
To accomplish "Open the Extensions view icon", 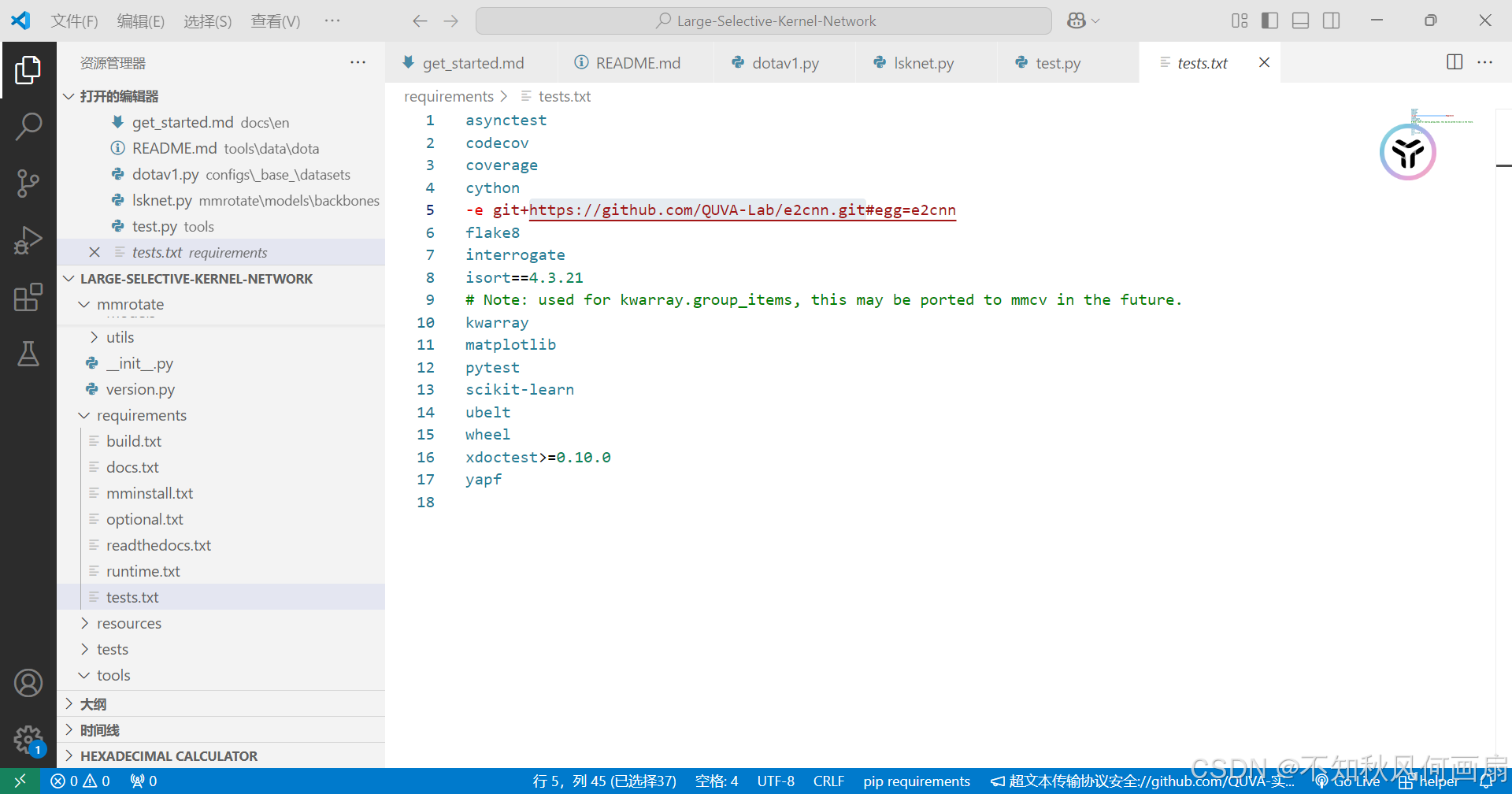I will click(x=28, y=297).
